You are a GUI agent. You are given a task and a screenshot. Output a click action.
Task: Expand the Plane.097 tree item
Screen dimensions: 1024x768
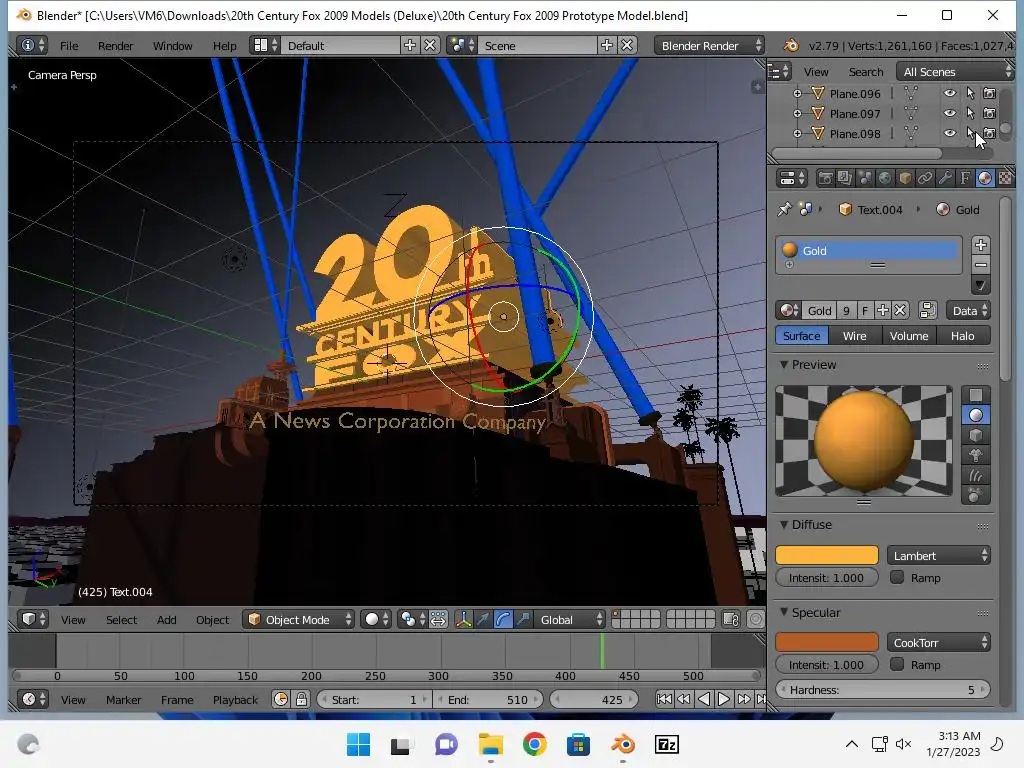click(x=797, y=114)
